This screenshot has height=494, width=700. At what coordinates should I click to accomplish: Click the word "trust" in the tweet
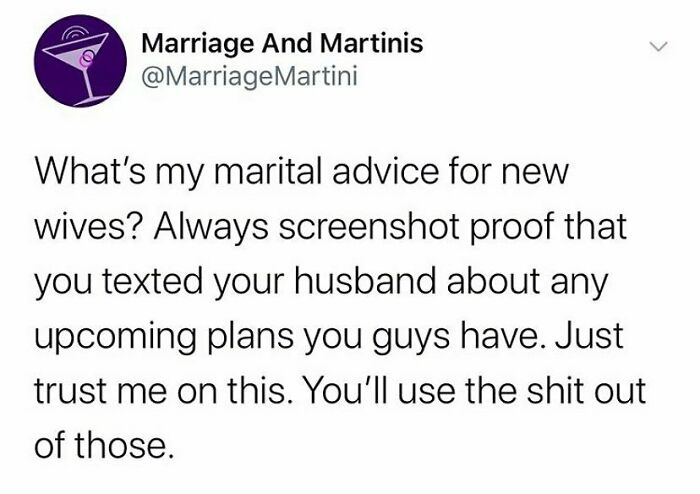tap(70, 391)
